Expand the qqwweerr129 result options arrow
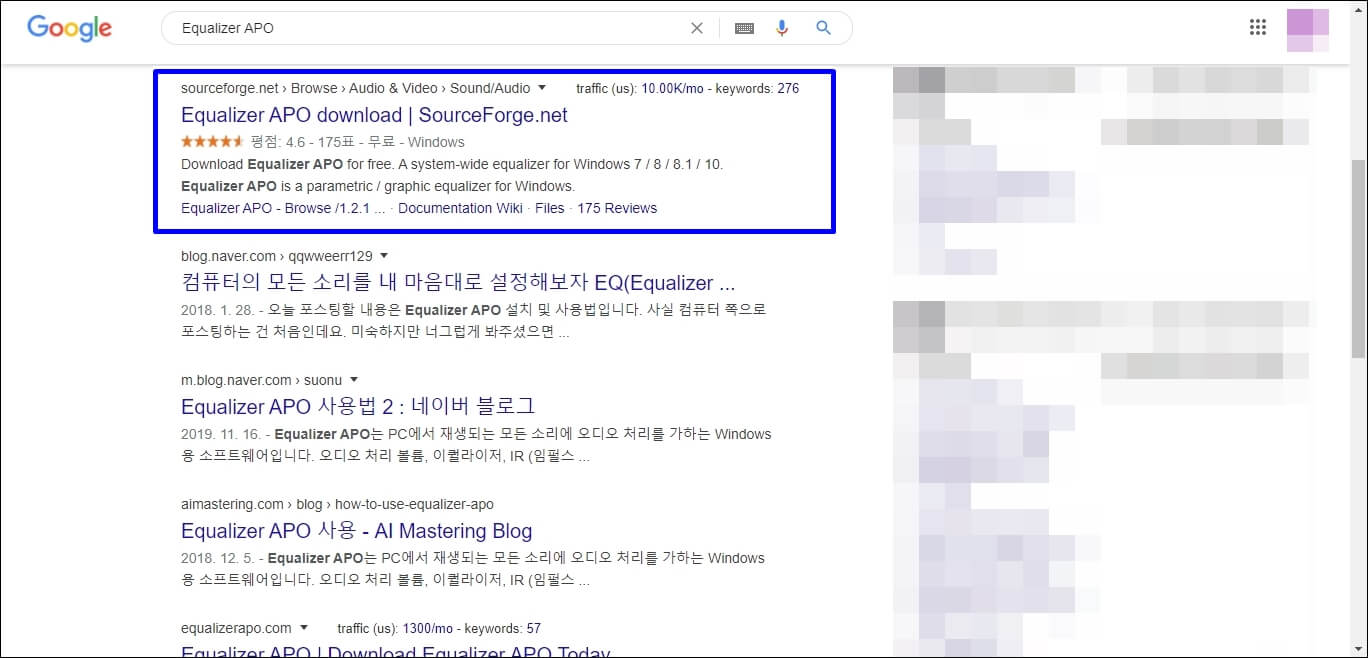The width and height of the screenshot is (1368, 658). point(384,256)
